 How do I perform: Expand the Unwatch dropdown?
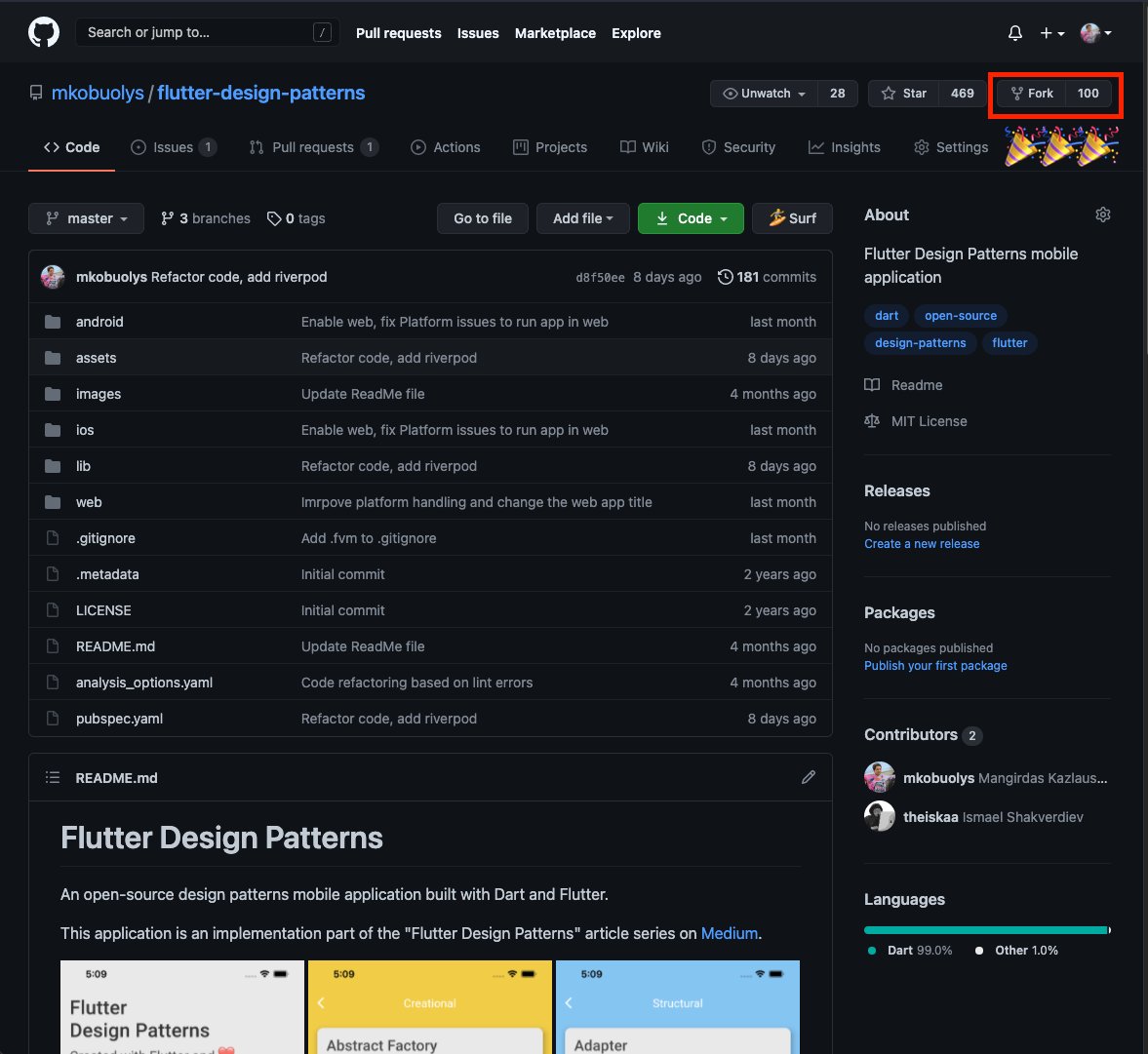click(764, 93)
